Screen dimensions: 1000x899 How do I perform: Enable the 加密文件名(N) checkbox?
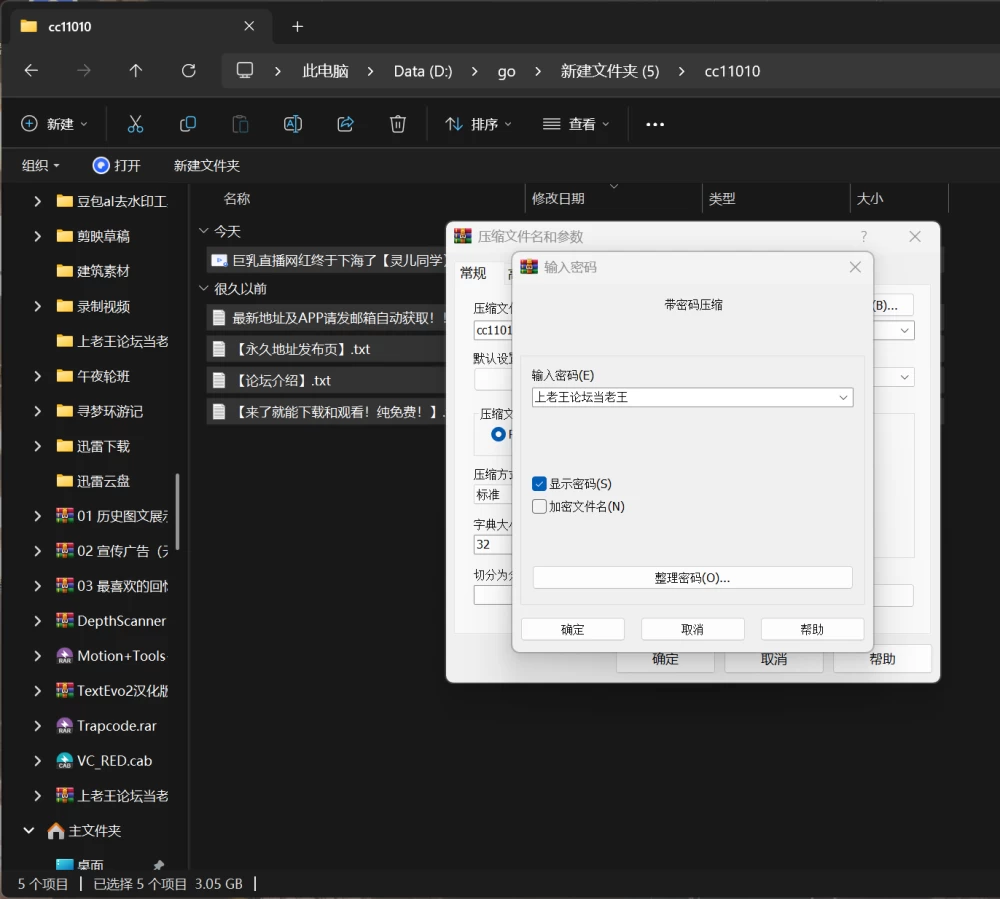[539, 506]
